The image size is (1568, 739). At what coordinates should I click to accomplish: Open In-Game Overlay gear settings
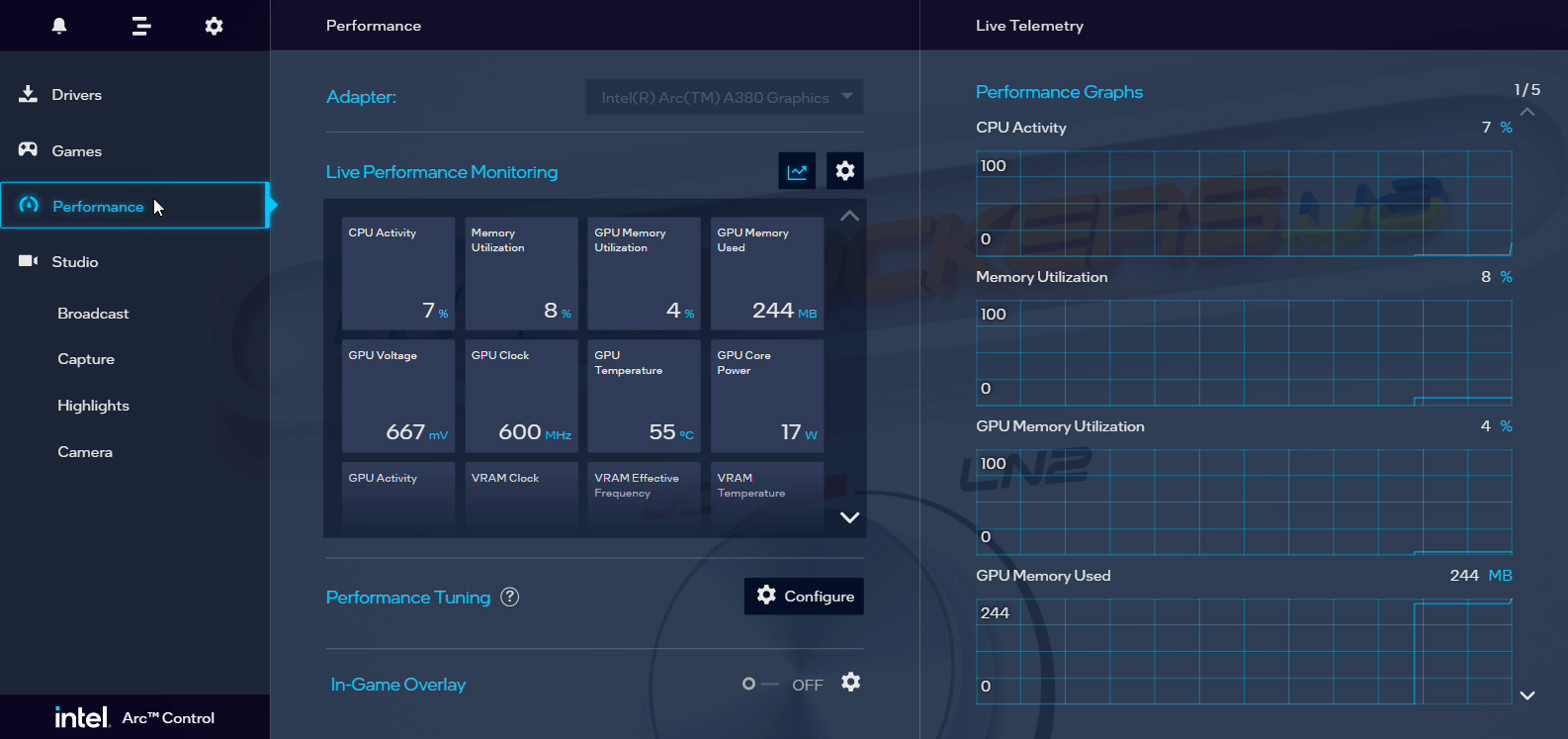(x=851, y=682)
